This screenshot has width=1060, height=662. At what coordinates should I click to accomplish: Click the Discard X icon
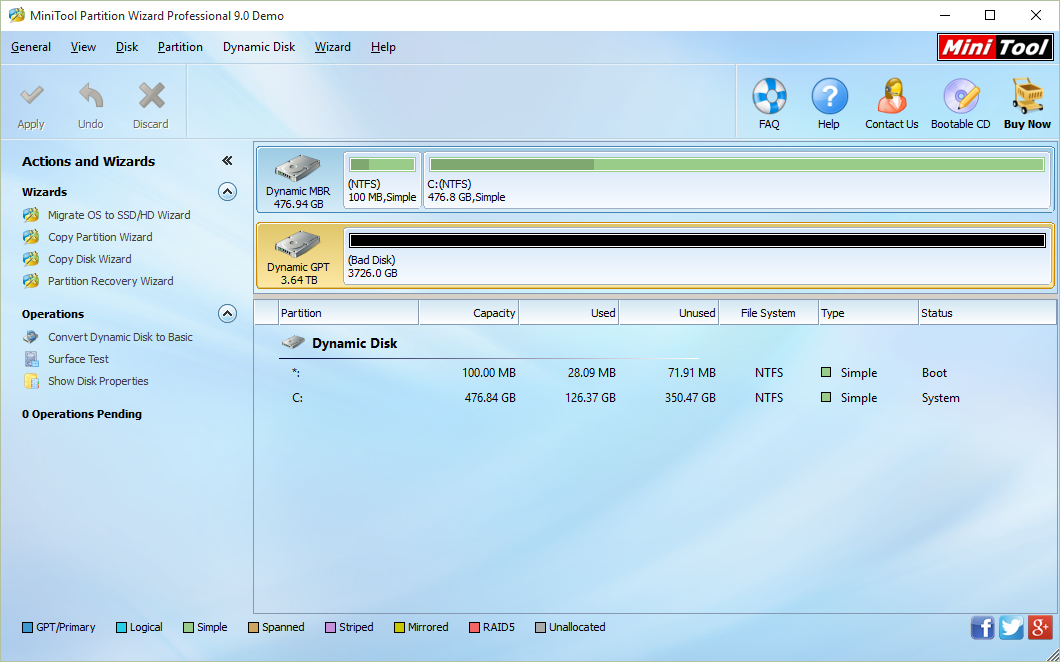point(151,96)
